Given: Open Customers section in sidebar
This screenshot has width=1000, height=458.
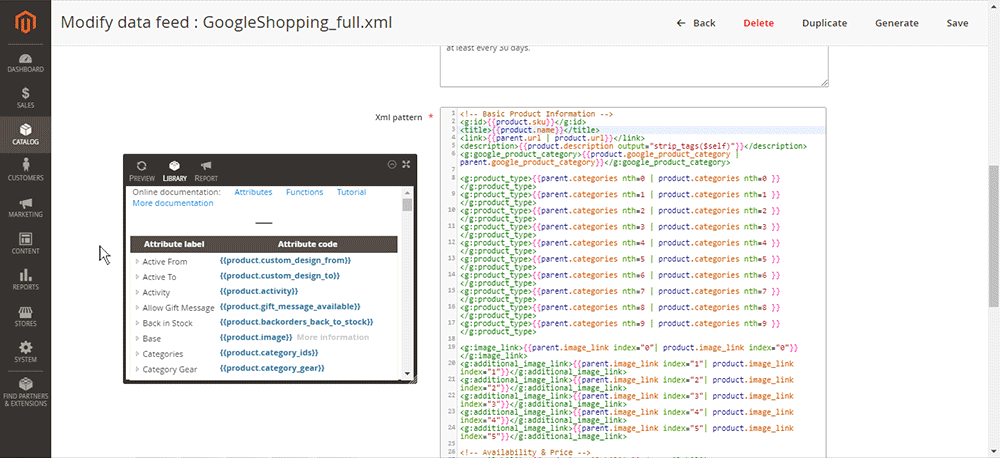Looking at the screenshot, I should 25,170.
